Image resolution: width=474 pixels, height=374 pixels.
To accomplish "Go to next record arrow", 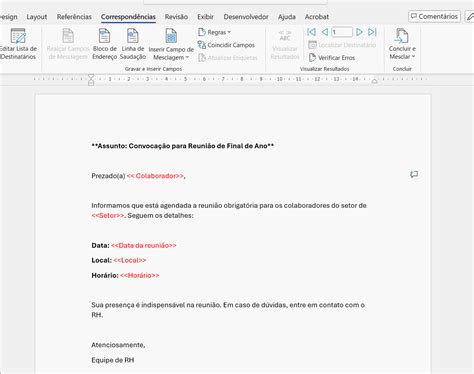I will click(x=359, y=32).
